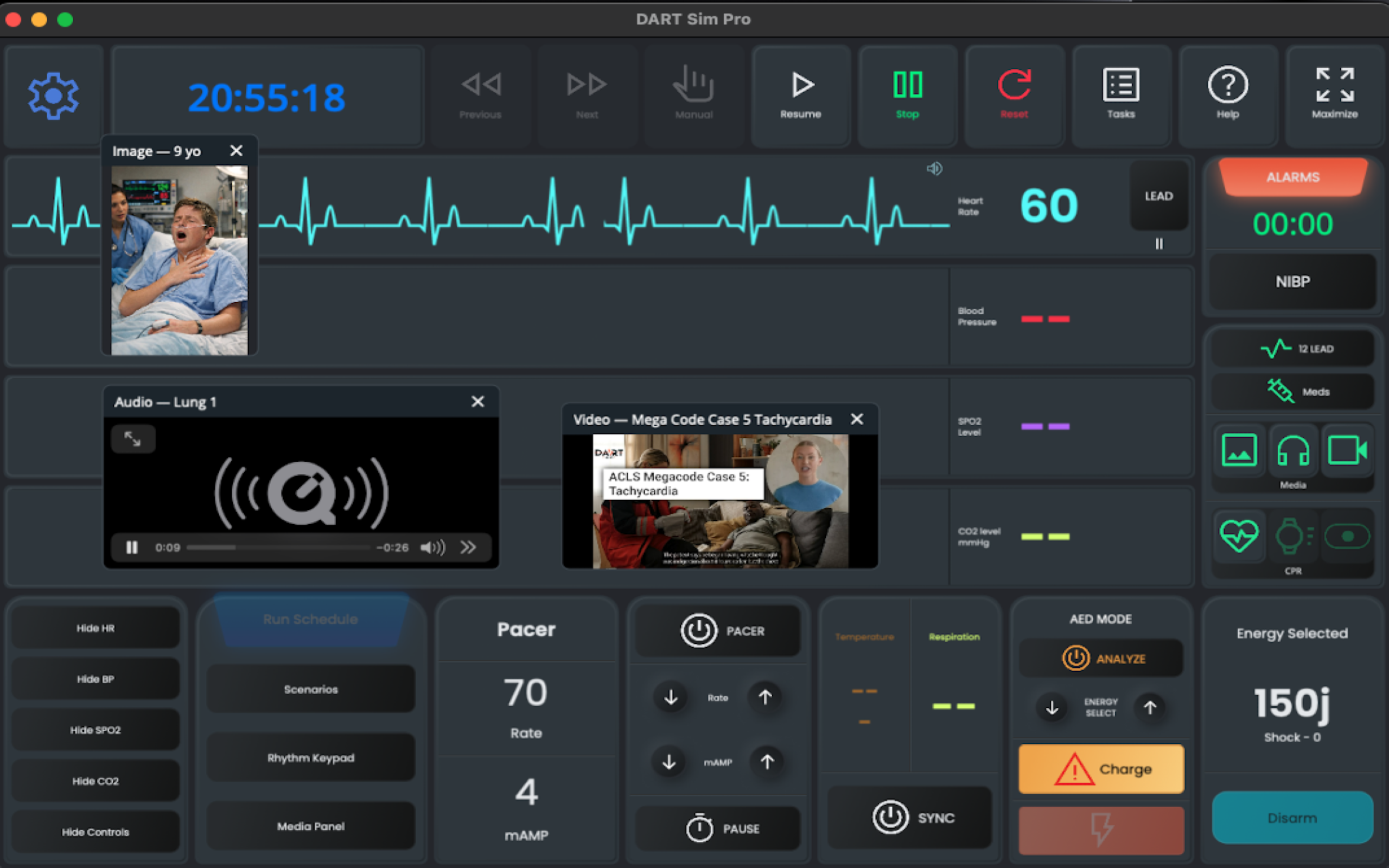The height and width of the screenshot is (868, 1389).
Task: Open the Media Panel
Action: pos(310,827)
